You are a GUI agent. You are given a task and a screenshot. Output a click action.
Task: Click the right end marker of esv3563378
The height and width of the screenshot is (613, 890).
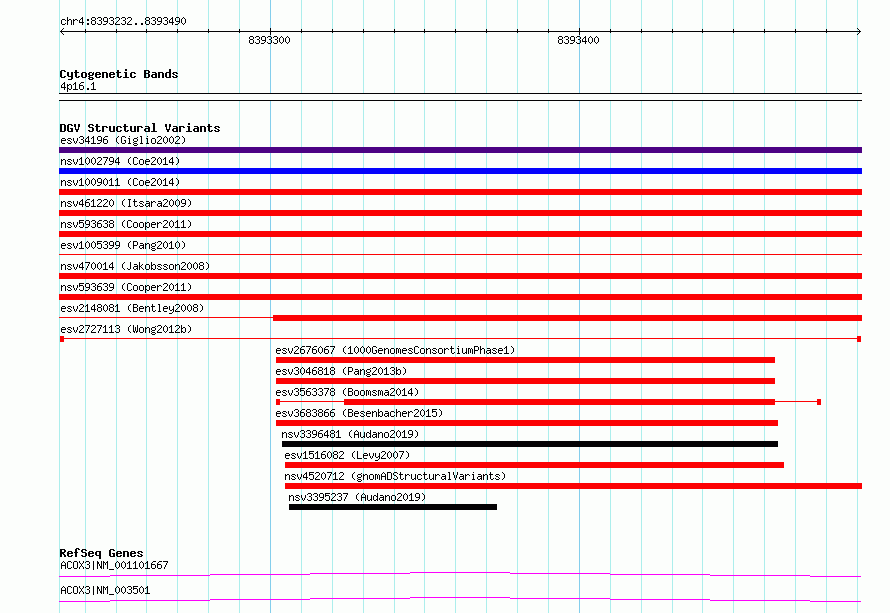(x=819, y=402)
